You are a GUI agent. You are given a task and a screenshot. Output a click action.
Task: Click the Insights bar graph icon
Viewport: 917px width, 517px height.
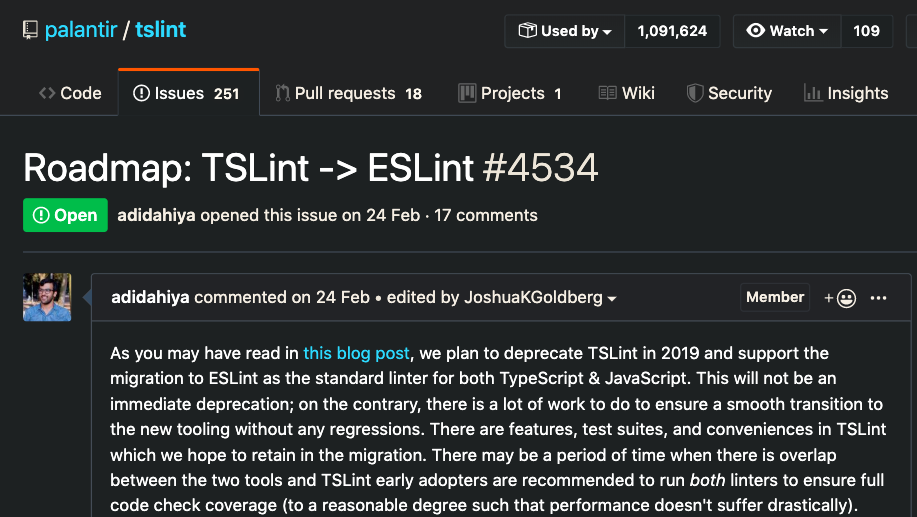pyautogui.click(x=813, y=93)
